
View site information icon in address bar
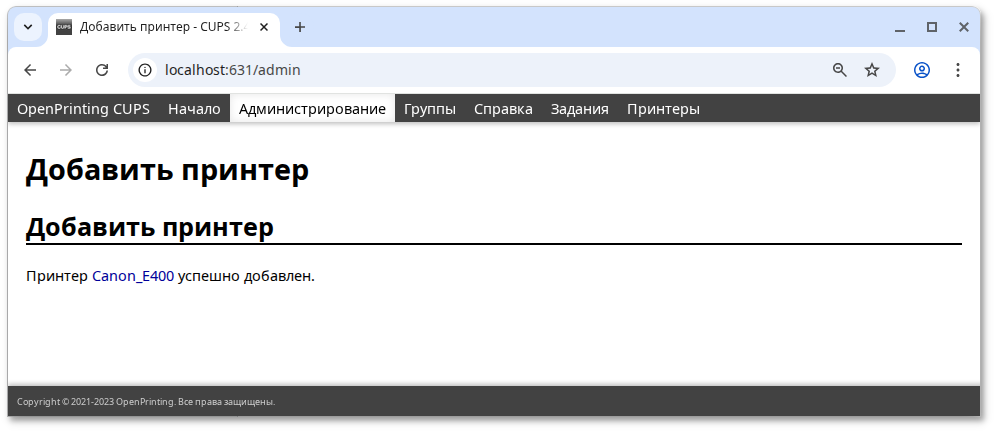point(145,70)
